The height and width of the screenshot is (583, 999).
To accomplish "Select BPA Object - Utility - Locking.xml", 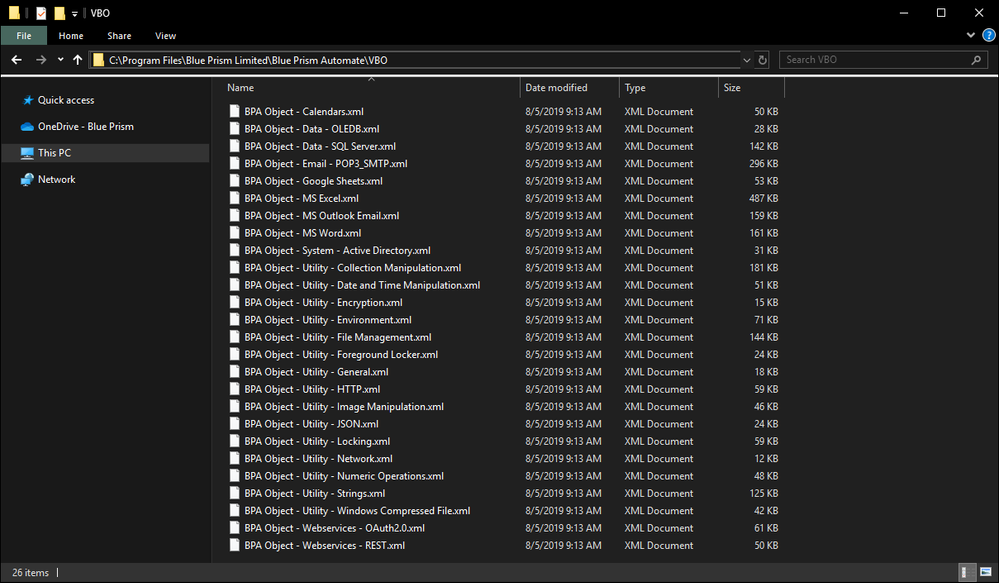I will tap(317, 442).
